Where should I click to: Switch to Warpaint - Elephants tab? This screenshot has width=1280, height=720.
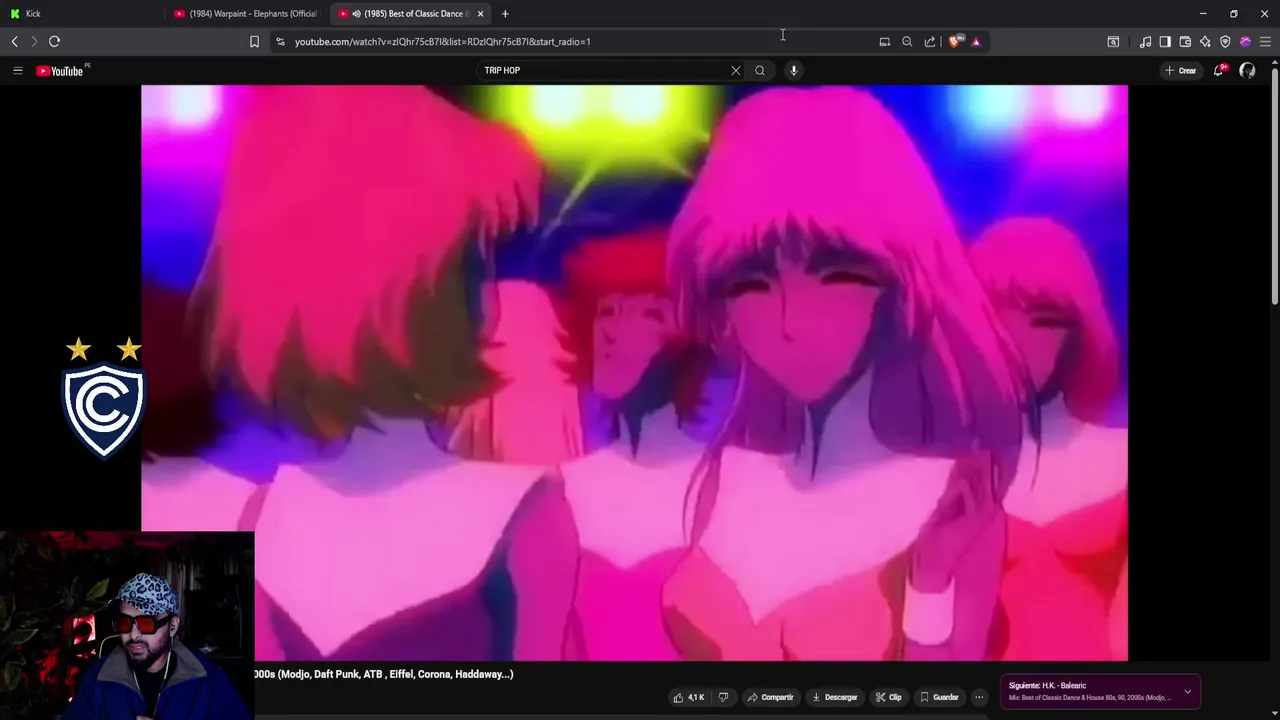click(x=246, y=14)
